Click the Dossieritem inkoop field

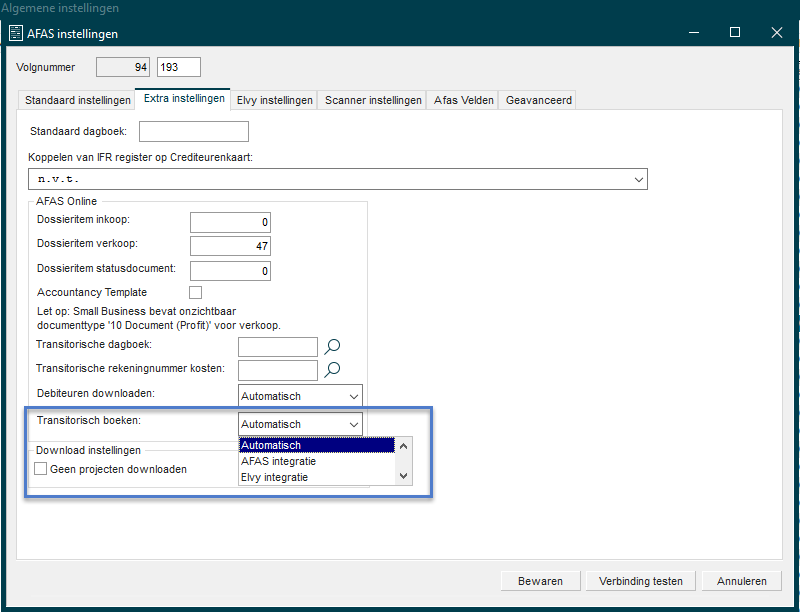pos(230,222)
